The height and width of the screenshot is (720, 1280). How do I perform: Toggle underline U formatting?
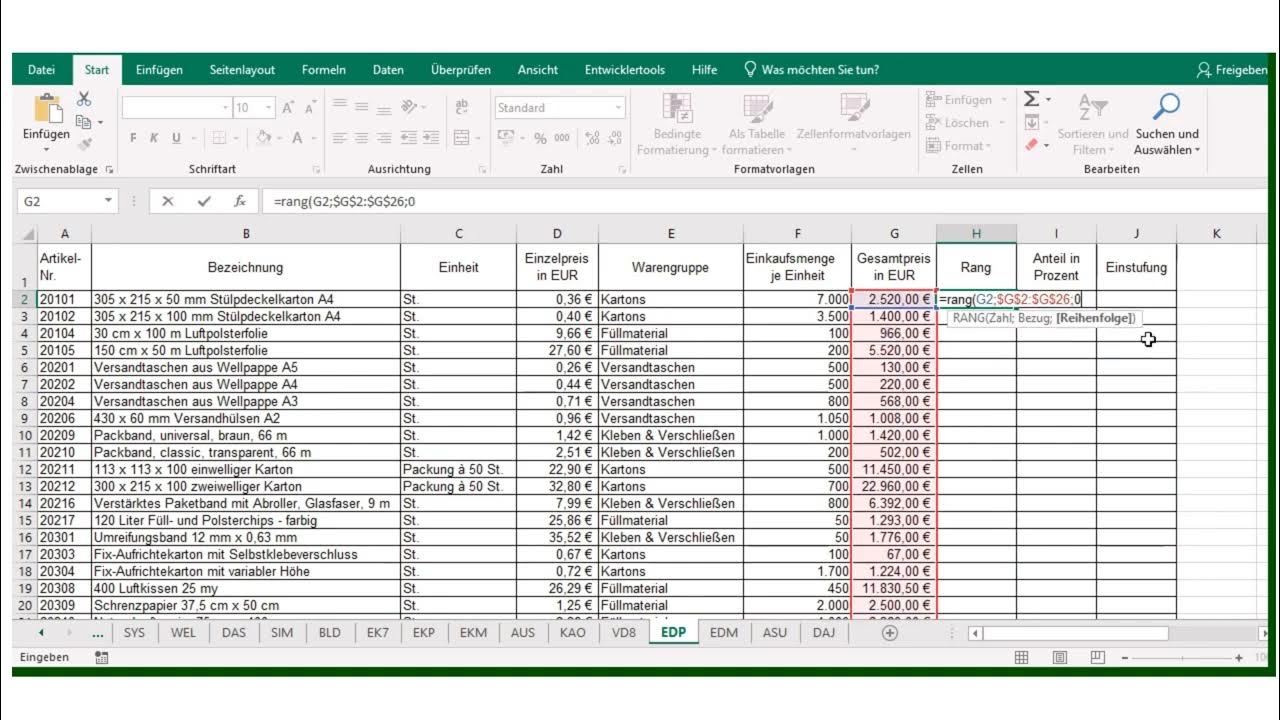177,138
